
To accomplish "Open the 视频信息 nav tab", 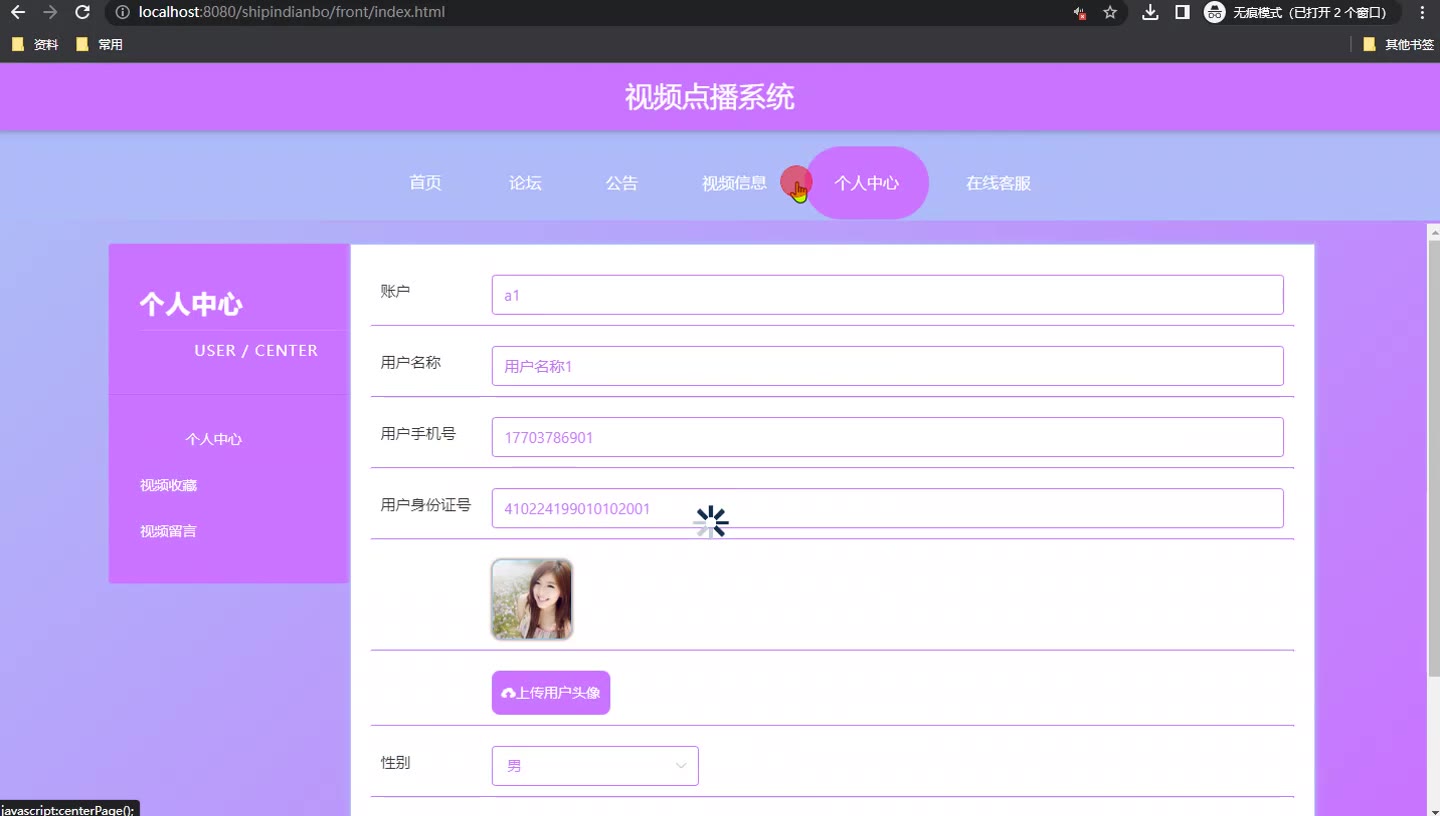I will tap(734, 183).
